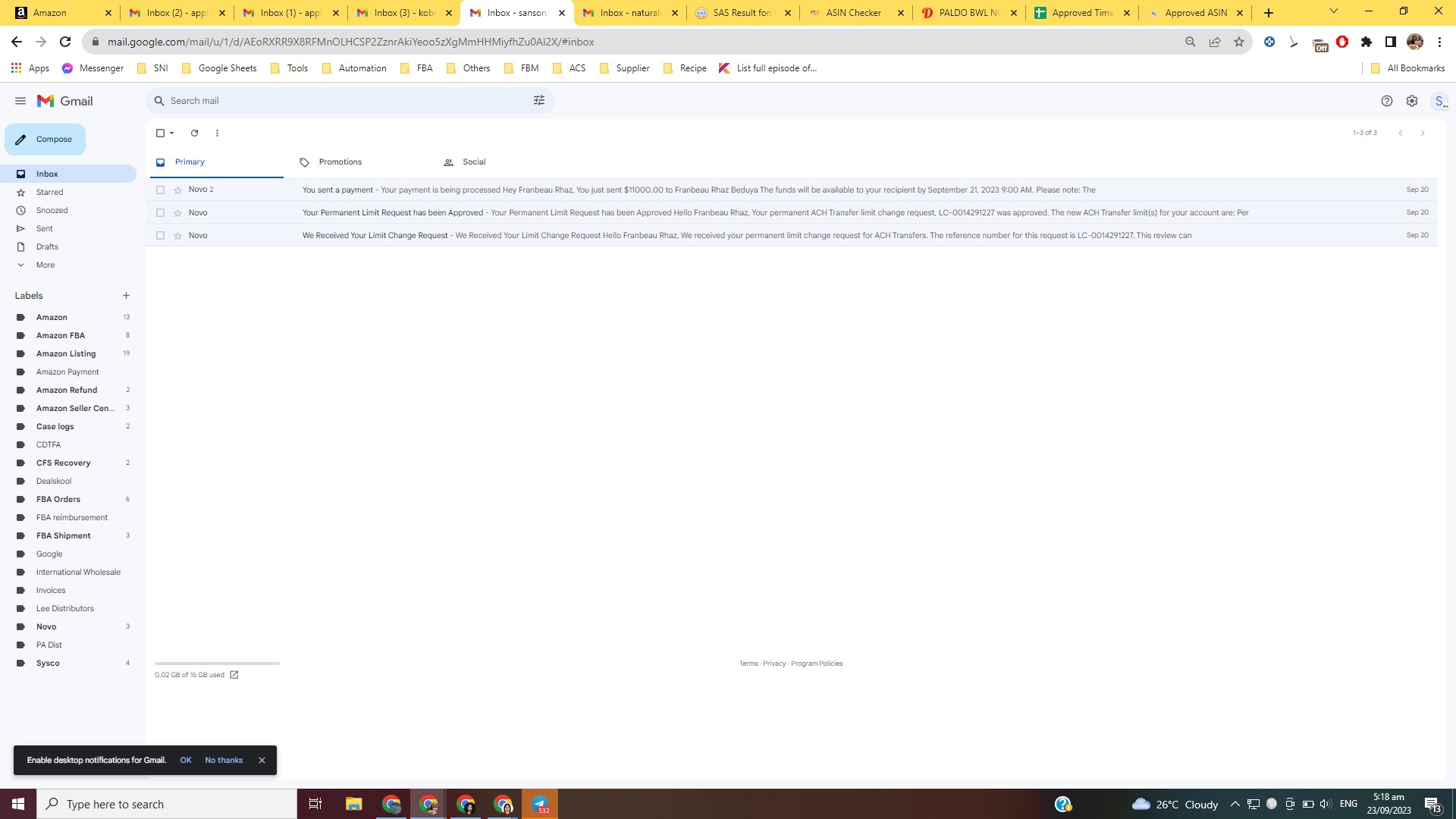This screenshot has height=819, width=1456.
Task: Open the Program Policies link
Action: pos(817,664)
